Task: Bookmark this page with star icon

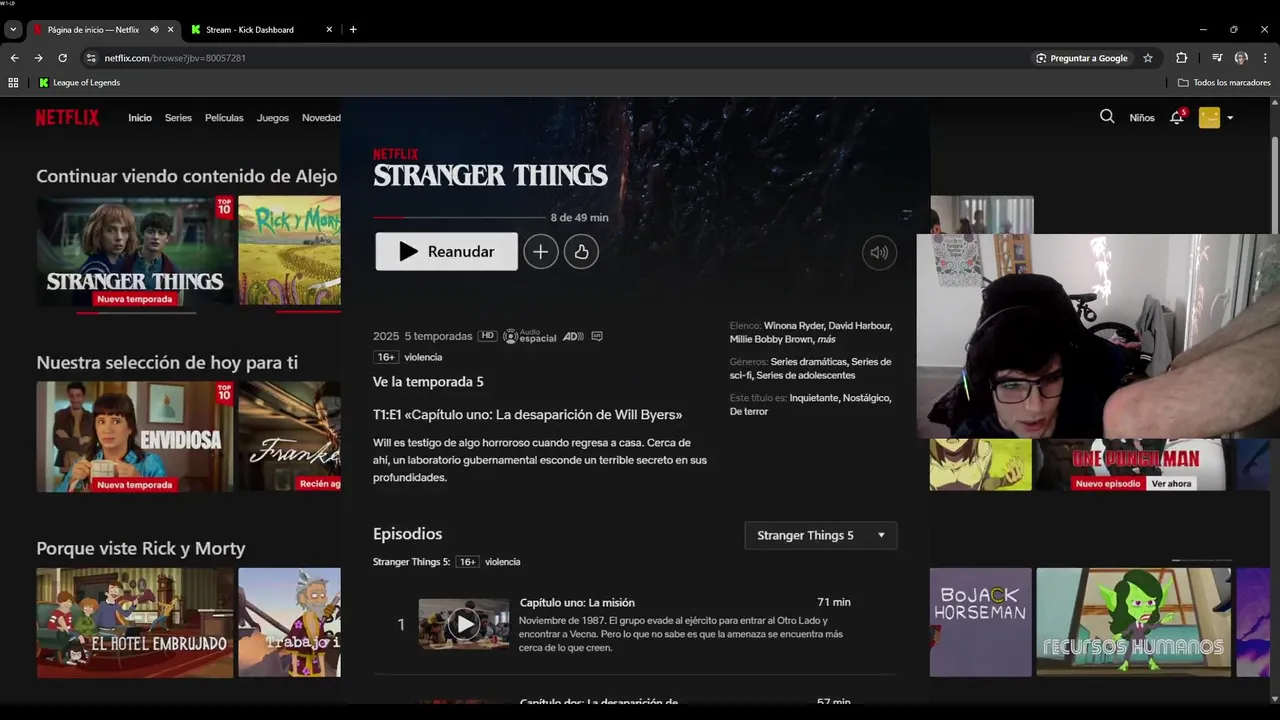Action: [x=1148, y=58]
